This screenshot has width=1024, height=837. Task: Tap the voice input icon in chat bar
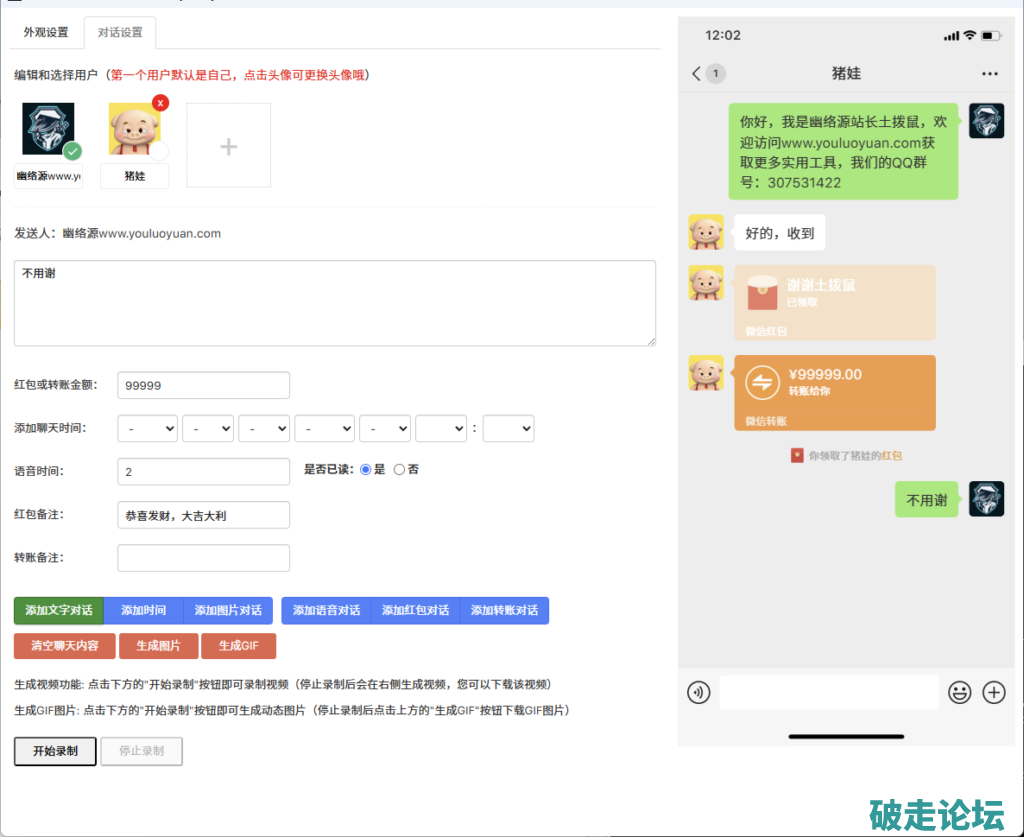point(699,692)
